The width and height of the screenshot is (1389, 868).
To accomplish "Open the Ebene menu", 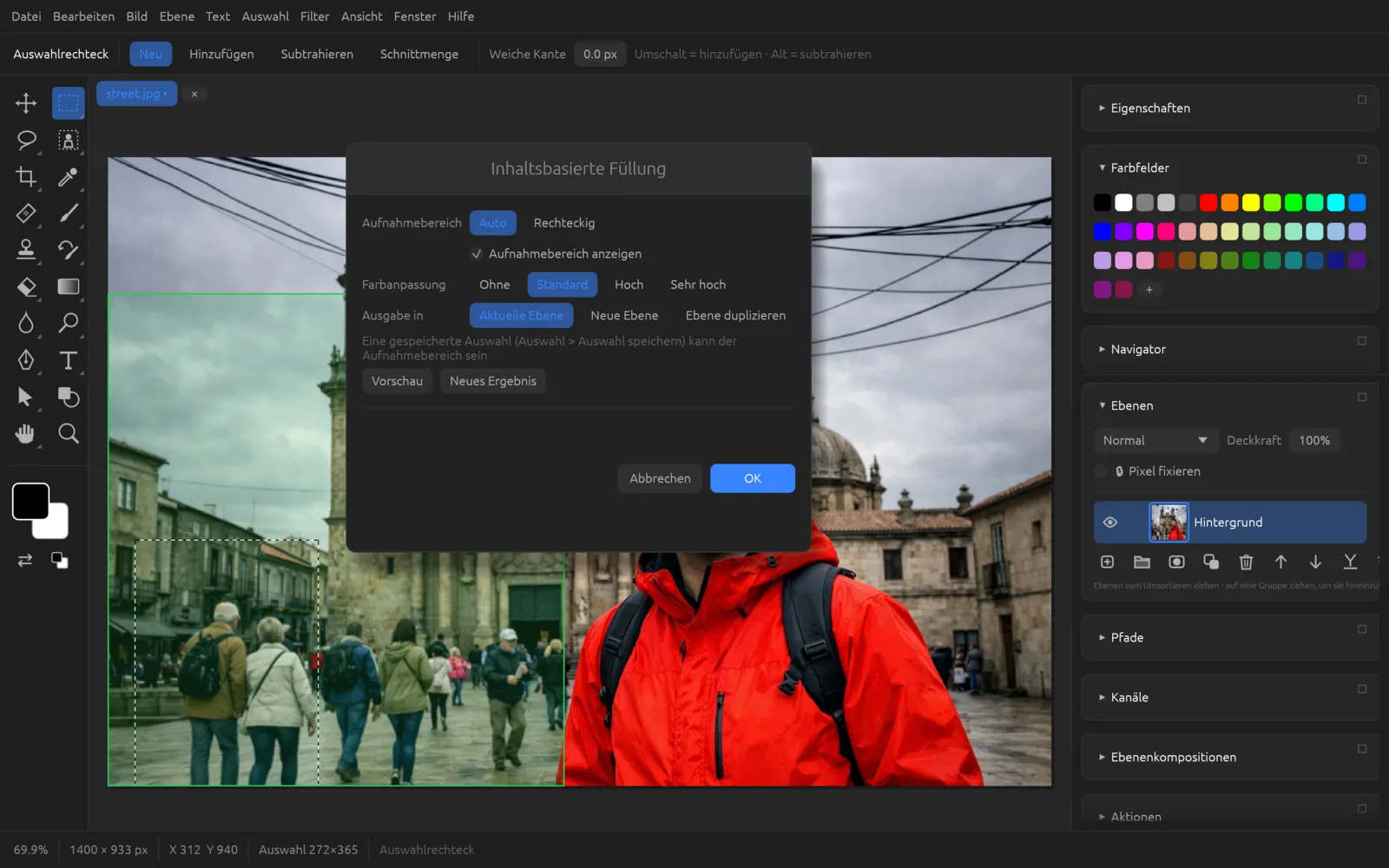I will pos(176,16).
